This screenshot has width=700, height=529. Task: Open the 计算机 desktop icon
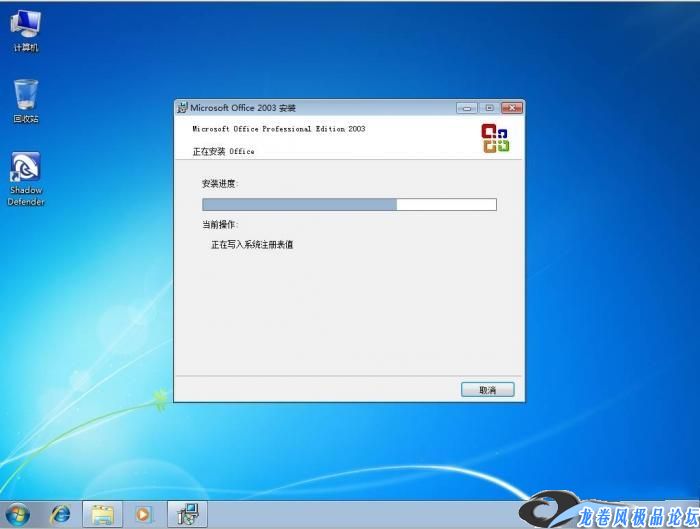(25, 30)
